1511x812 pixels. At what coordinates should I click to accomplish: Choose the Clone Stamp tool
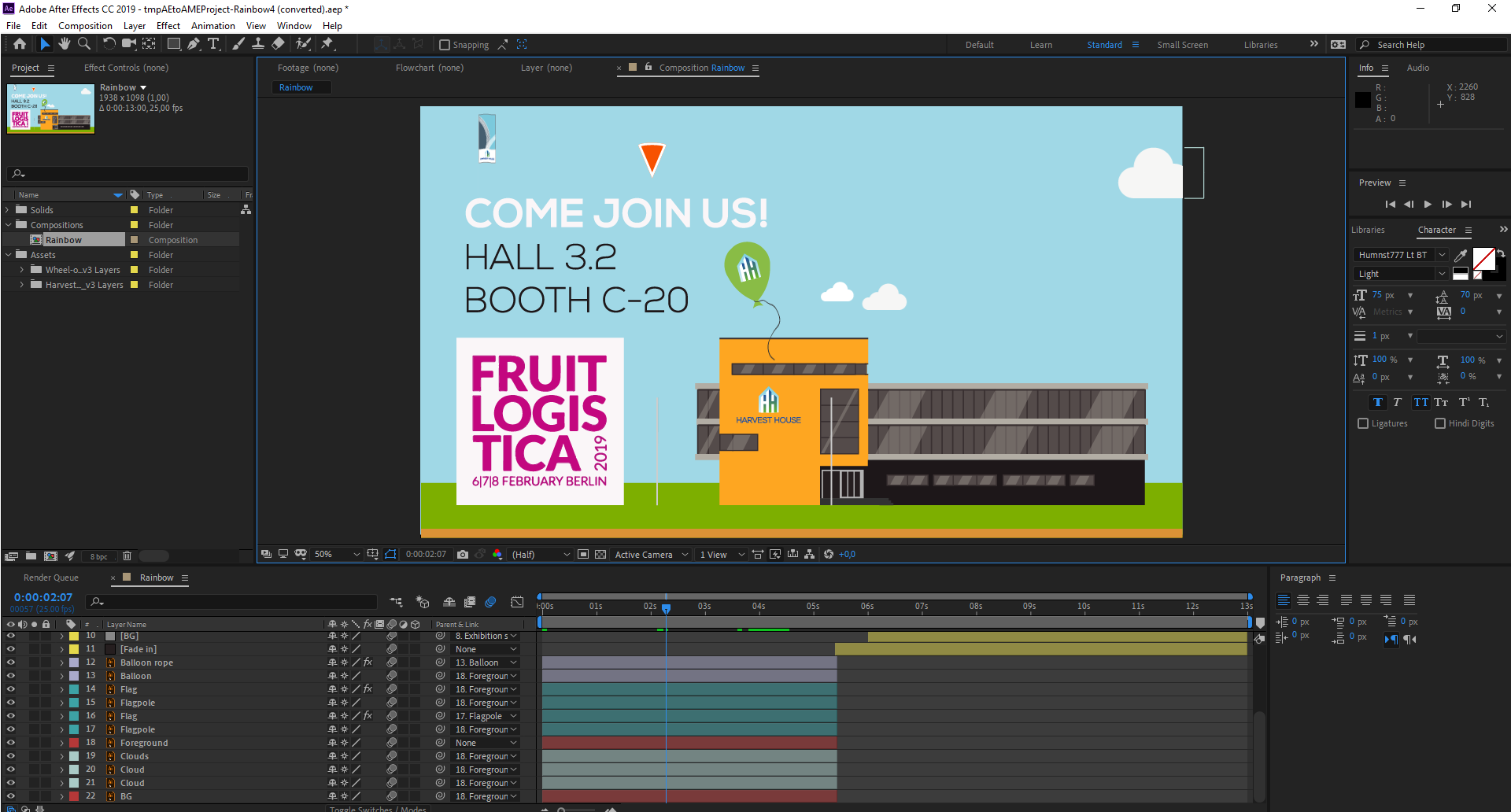(258, 44)
